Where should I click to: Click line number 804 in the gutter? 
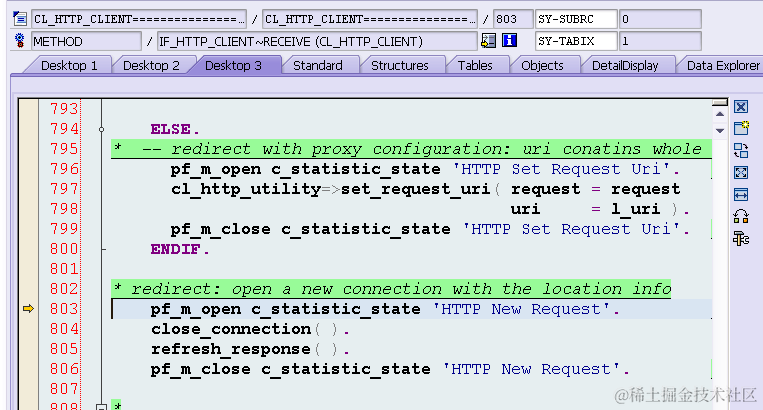[64, 329]
